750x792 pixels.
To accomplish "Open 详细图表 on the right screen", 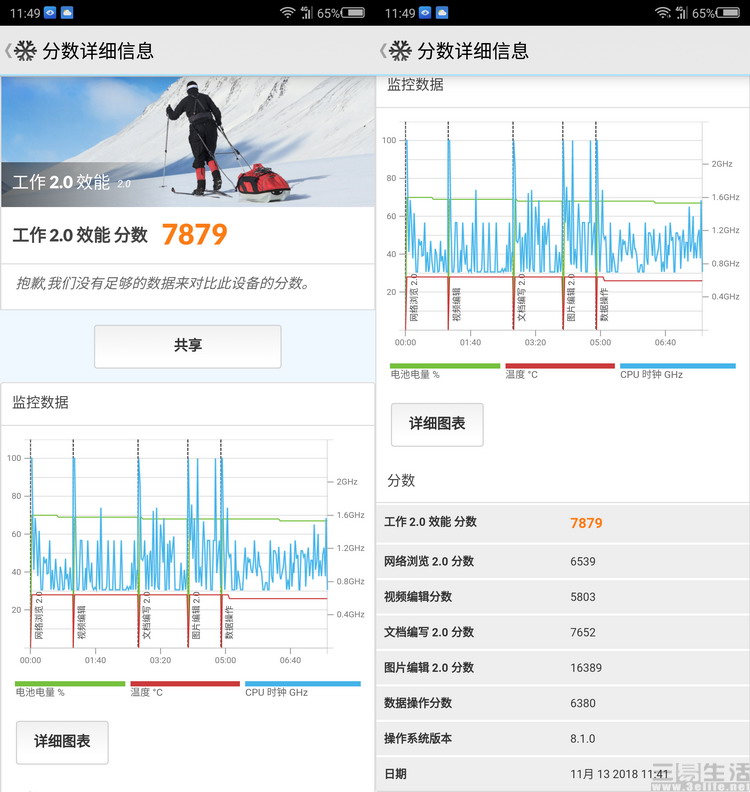I will [437, 424].
